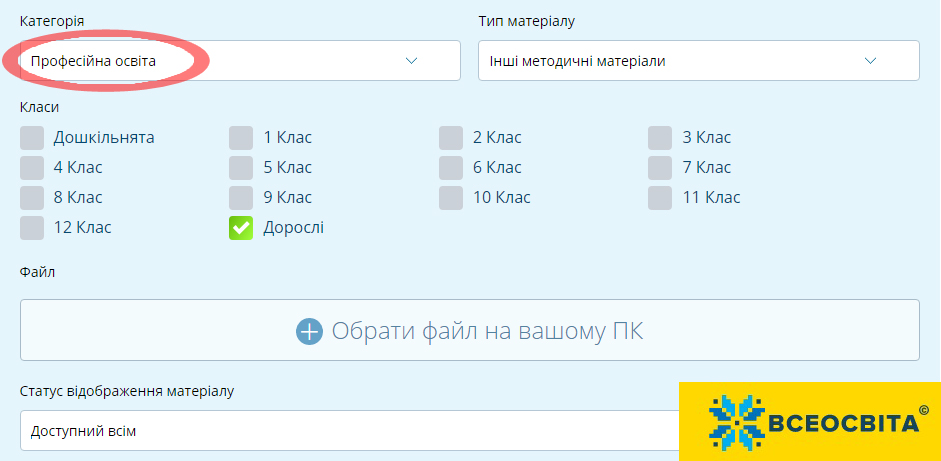Enable the 12 Клас checkbox
The image size is (941, 461).
32,228
